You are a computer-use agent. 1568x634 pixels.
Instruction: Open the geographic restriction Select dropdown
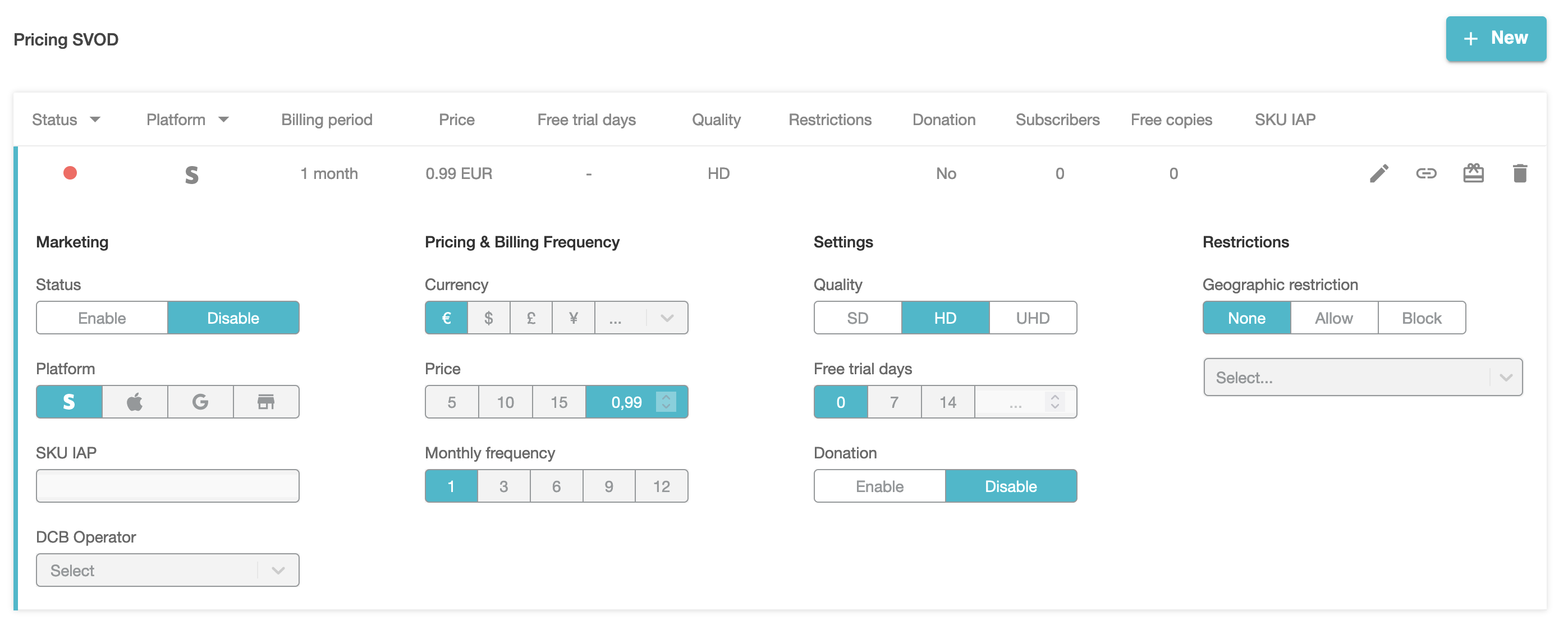1363,377
